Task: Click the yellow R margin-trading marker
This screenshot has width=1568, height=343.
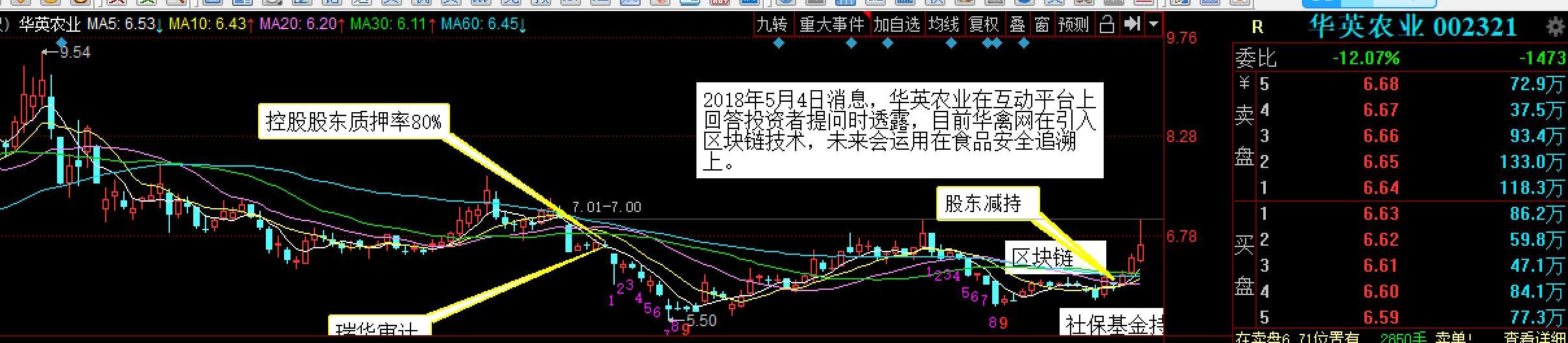Action: tap(1257, 27)
